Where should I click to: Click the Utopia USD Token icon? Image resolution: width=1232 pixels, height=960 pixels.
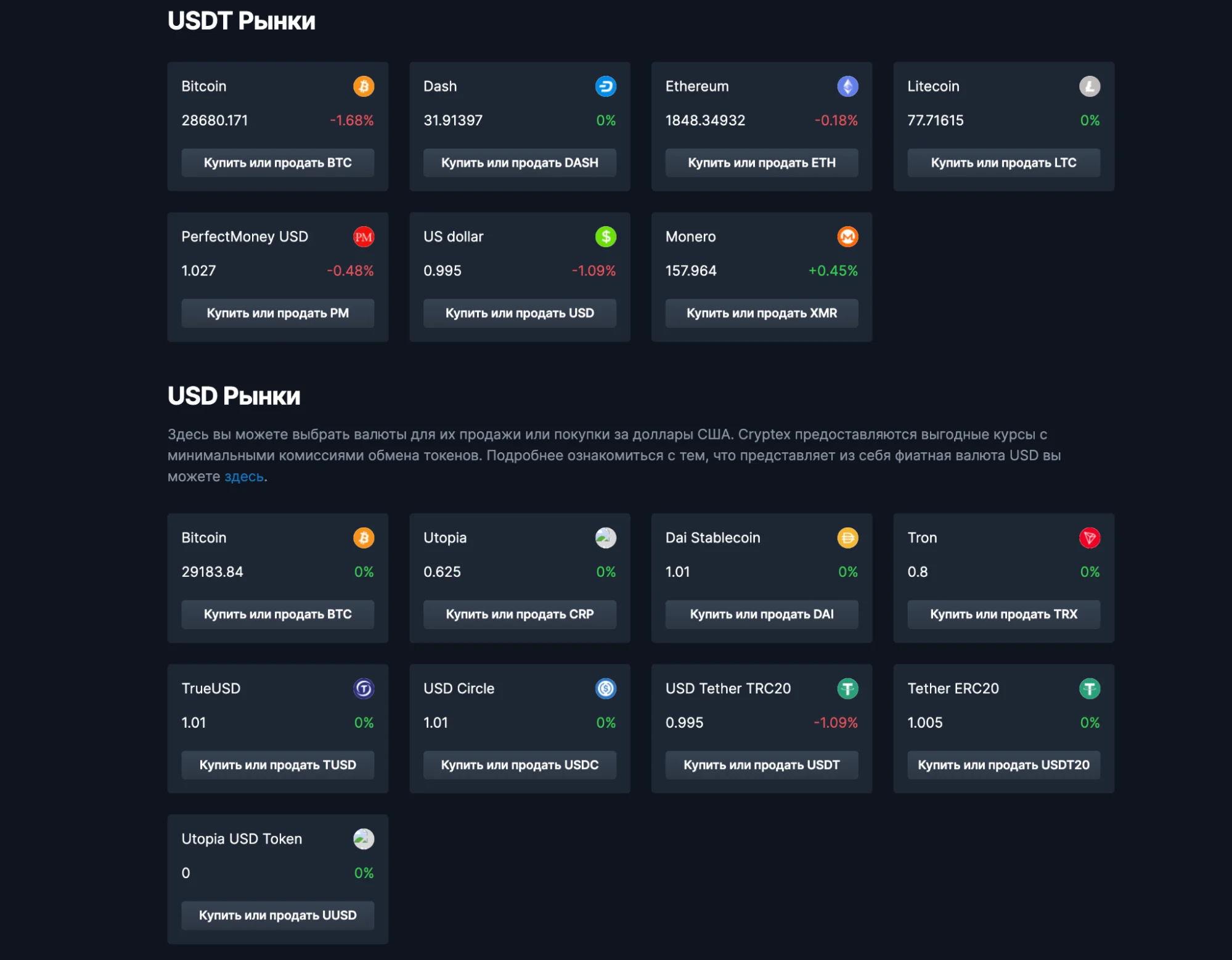(364, 839)
